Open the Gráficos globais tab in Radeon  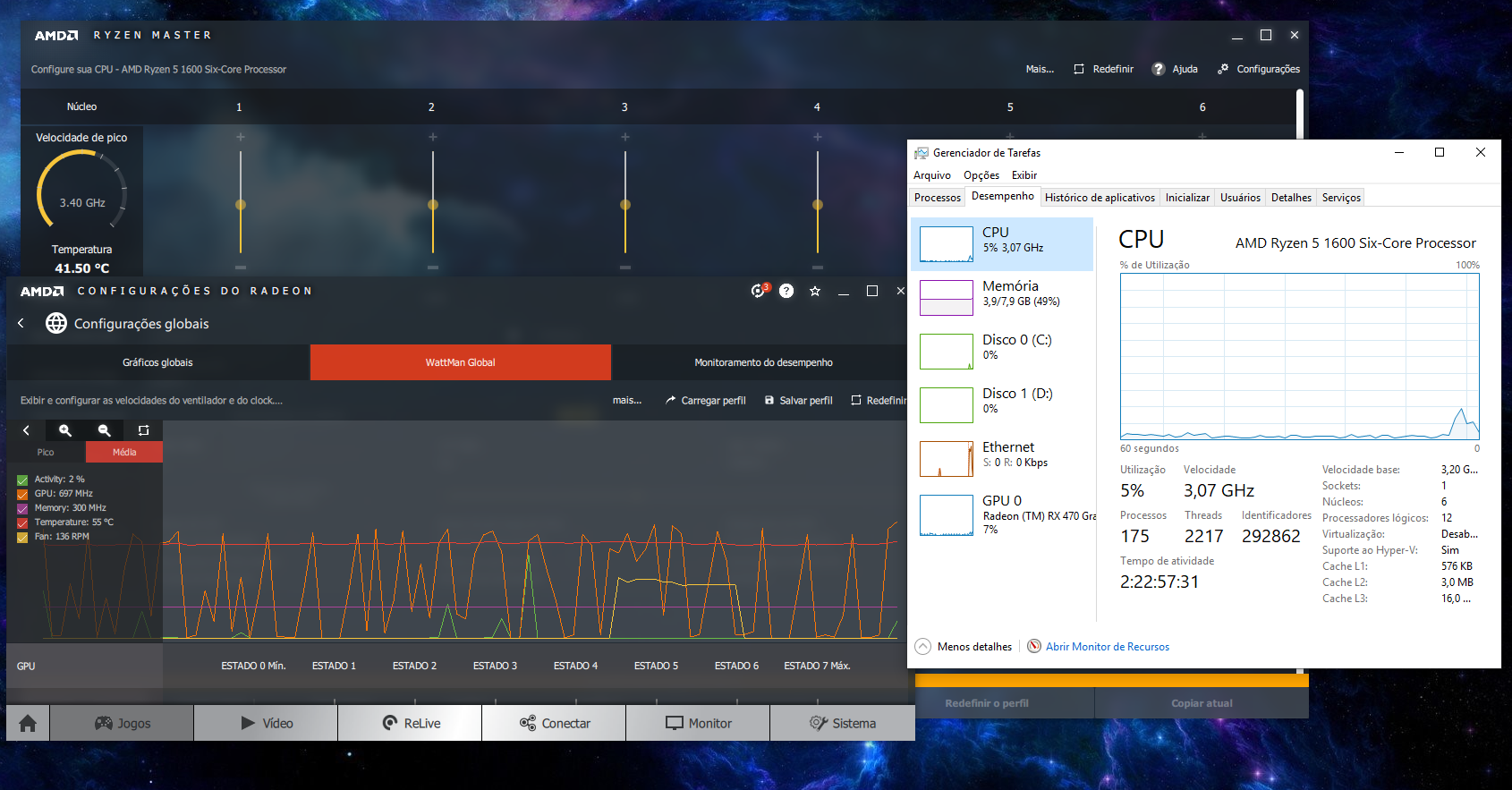point(157,362)
